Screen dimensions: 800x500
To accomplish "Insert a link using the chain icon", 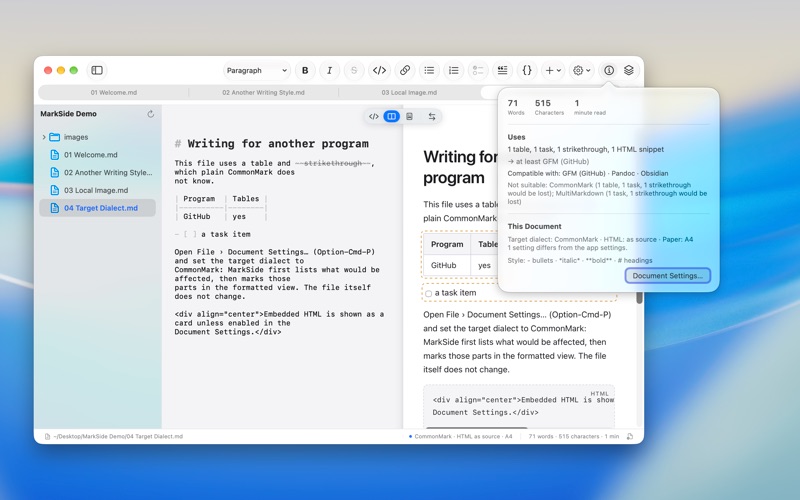I will [x=405, y=70].
